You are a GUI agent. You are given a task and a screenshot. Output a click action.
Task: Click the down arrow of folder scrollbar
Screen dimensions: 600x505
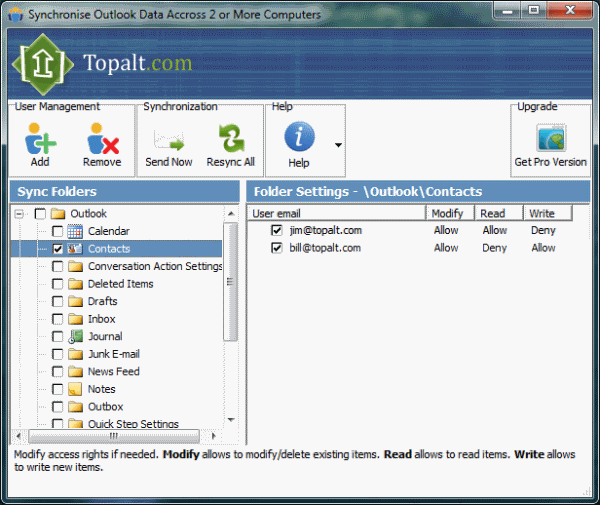[x=231, y=420]
